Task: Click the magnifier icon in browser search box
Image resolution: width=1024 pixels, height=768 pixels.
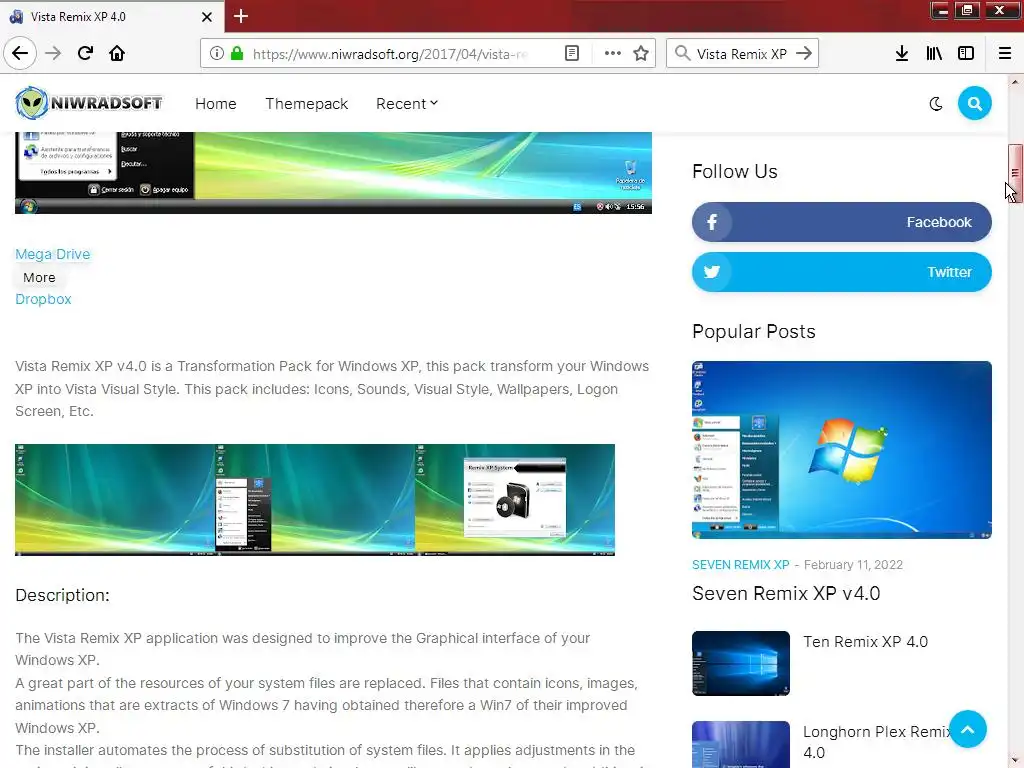Action: 682,54
